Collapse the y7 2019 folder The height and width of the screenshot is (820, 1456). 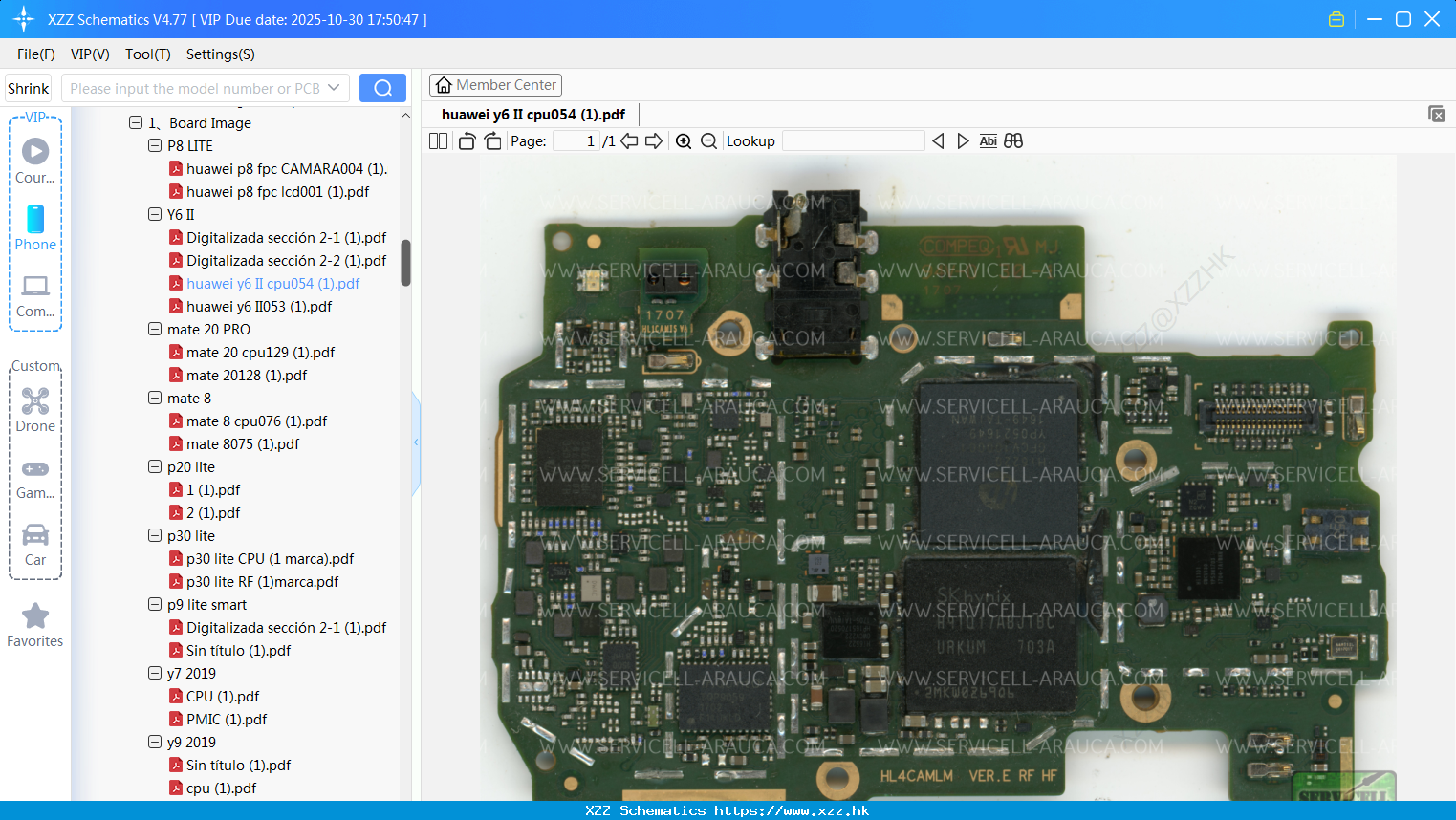[x=155, y=673]
